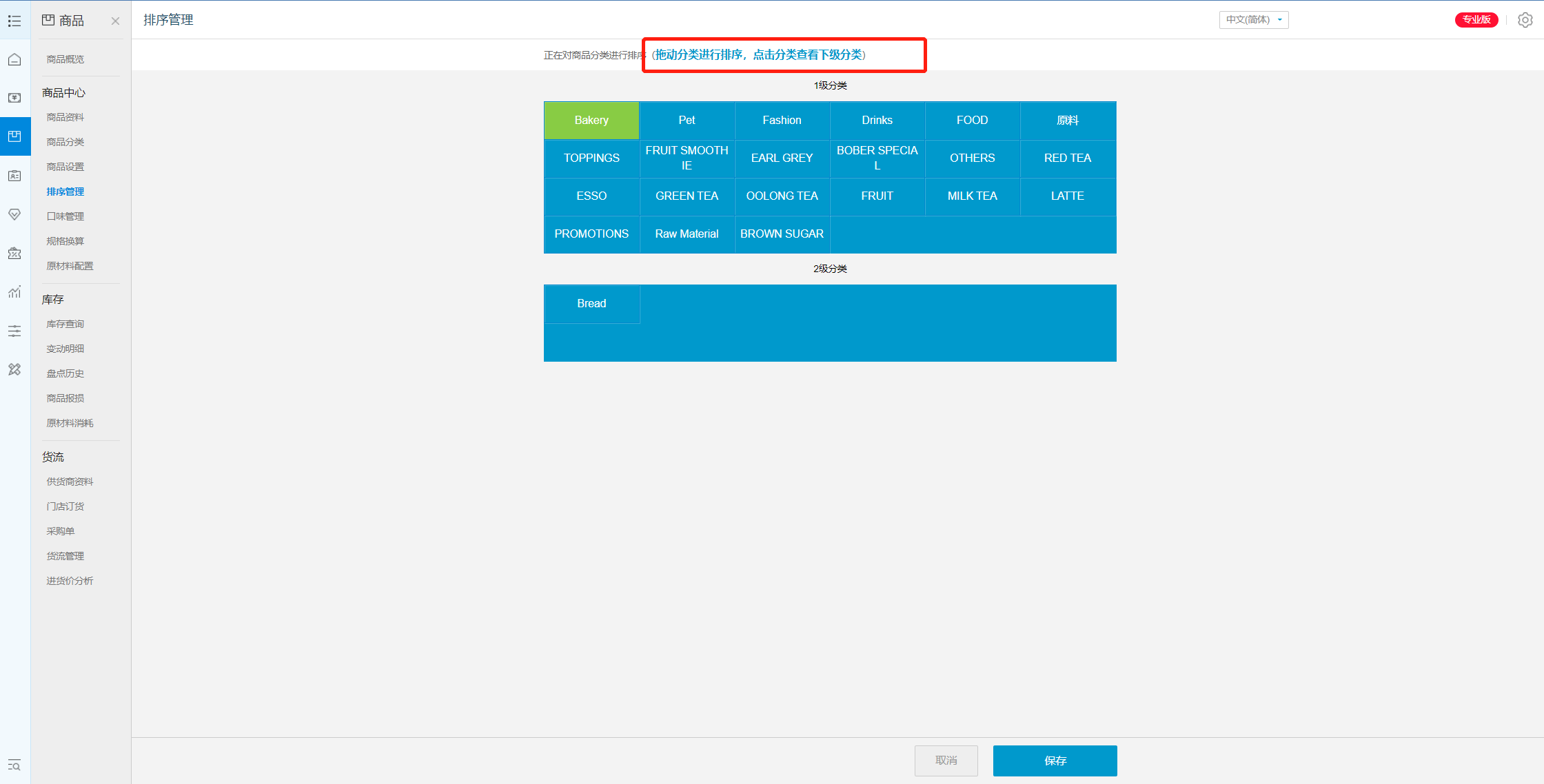Open 口味管理 menu item
Viewport: 1544px width, 784px height.
tap(65, 216)
